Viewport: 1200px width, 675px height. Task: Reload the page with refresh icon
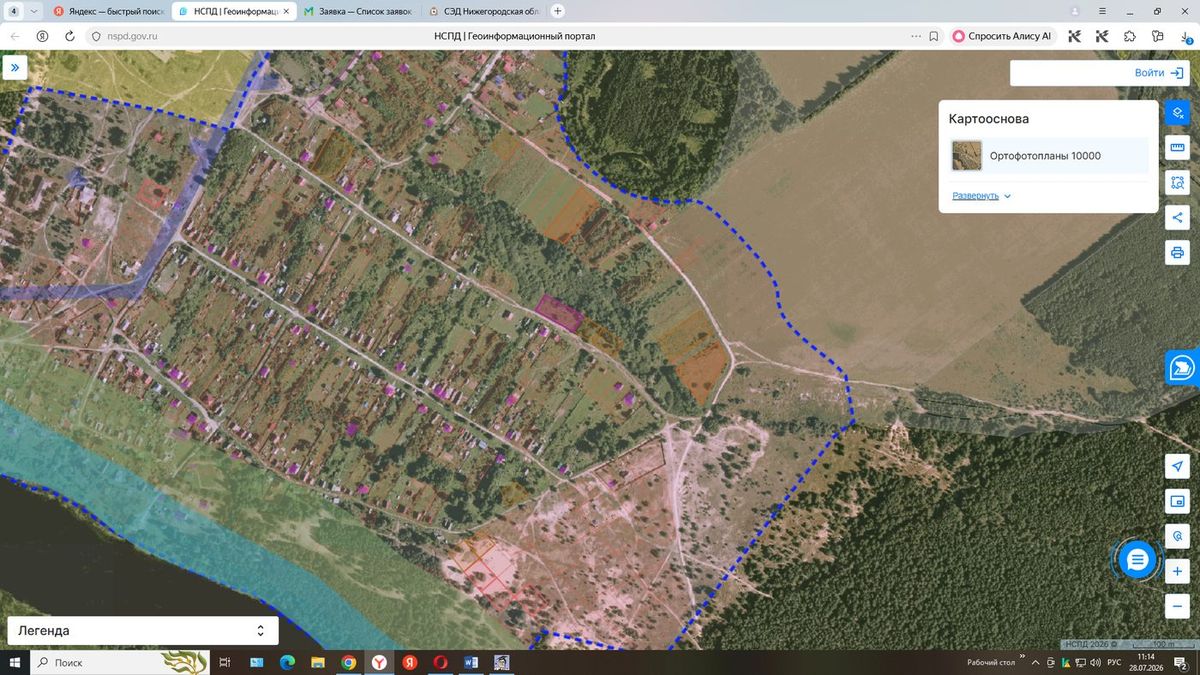point(69,36)
